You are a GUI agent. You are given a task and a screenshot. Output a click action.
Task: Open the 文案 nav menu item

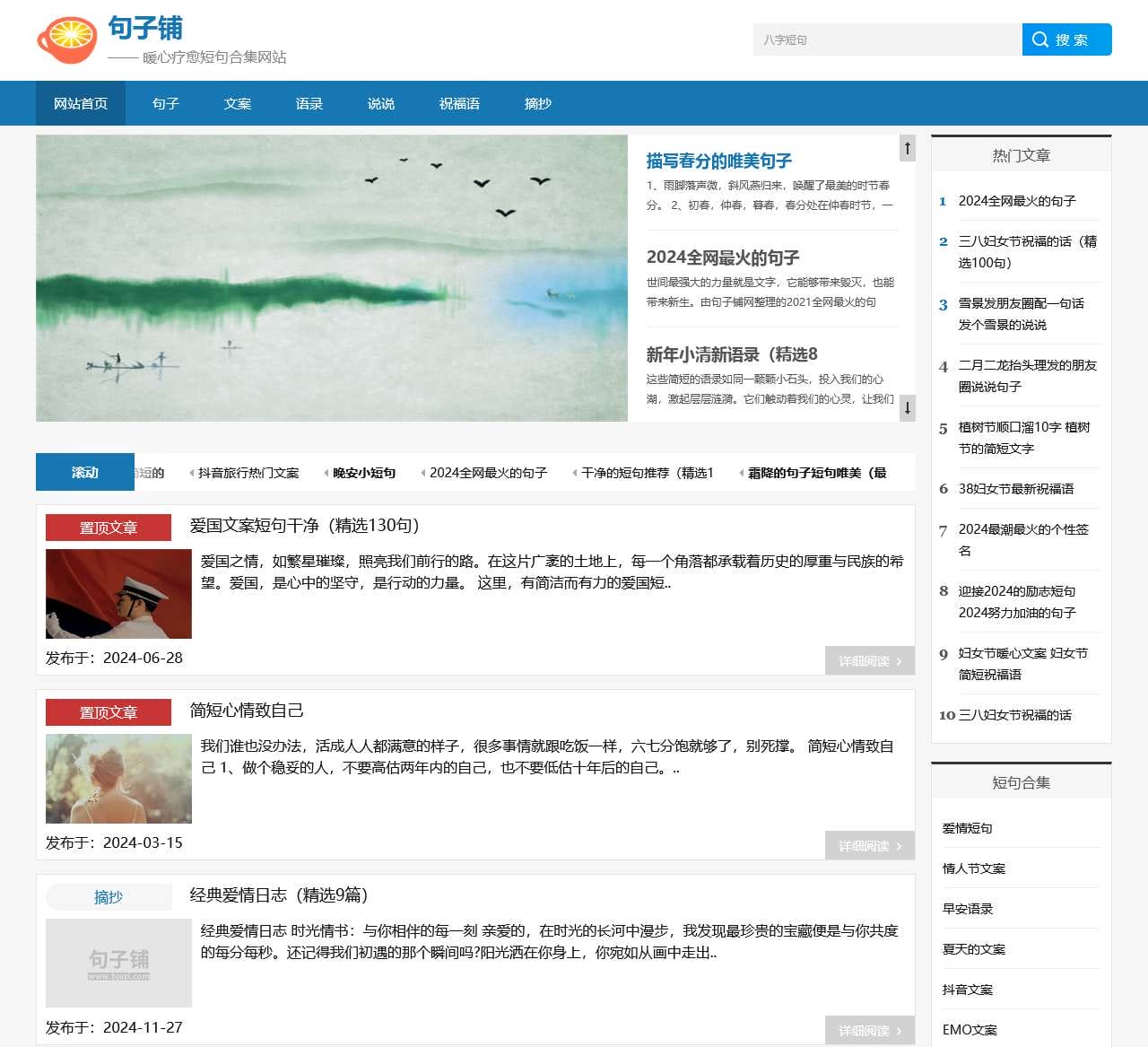click(x=238, y=103)
